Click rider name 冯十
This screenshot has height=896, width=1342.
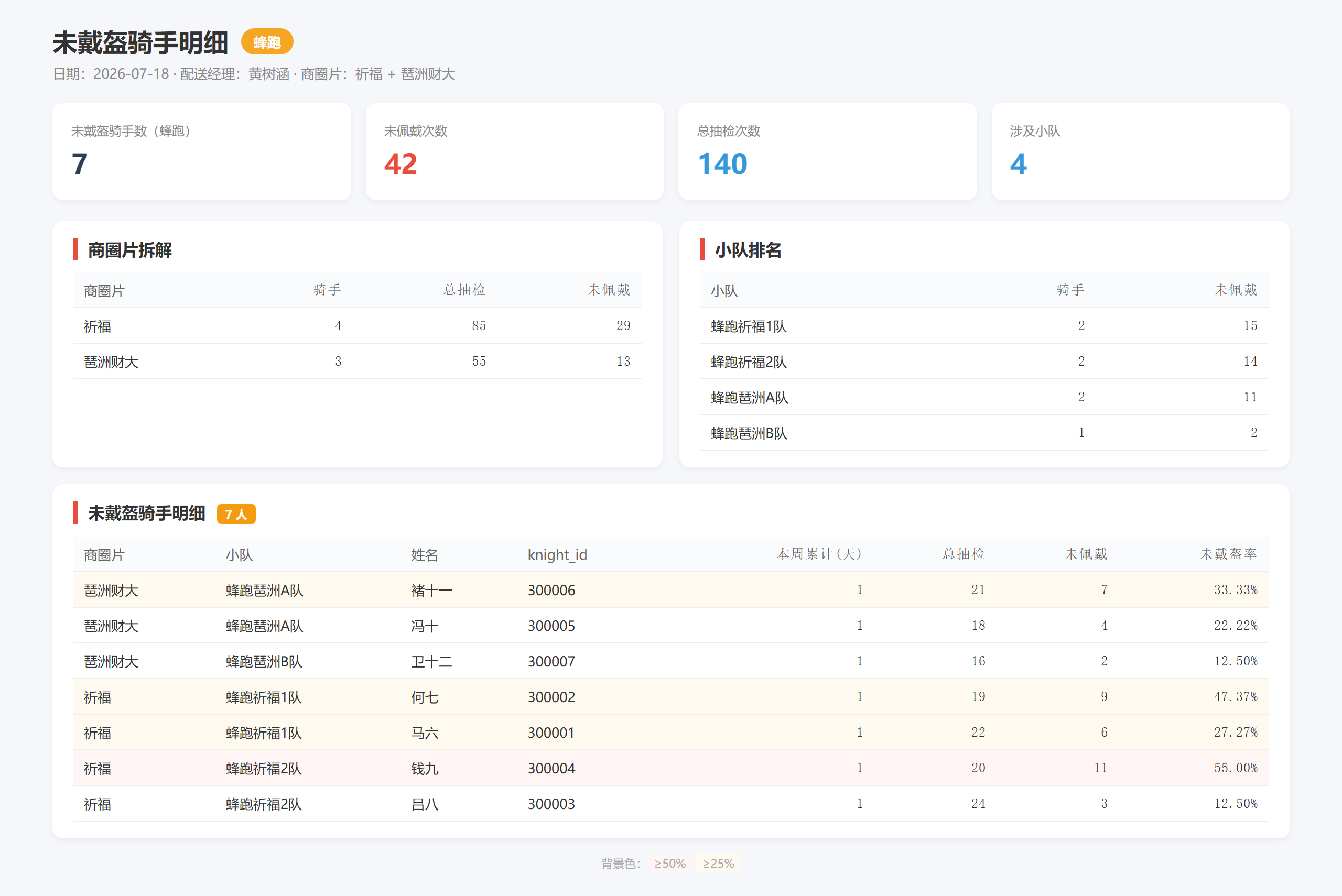point(425,626)
